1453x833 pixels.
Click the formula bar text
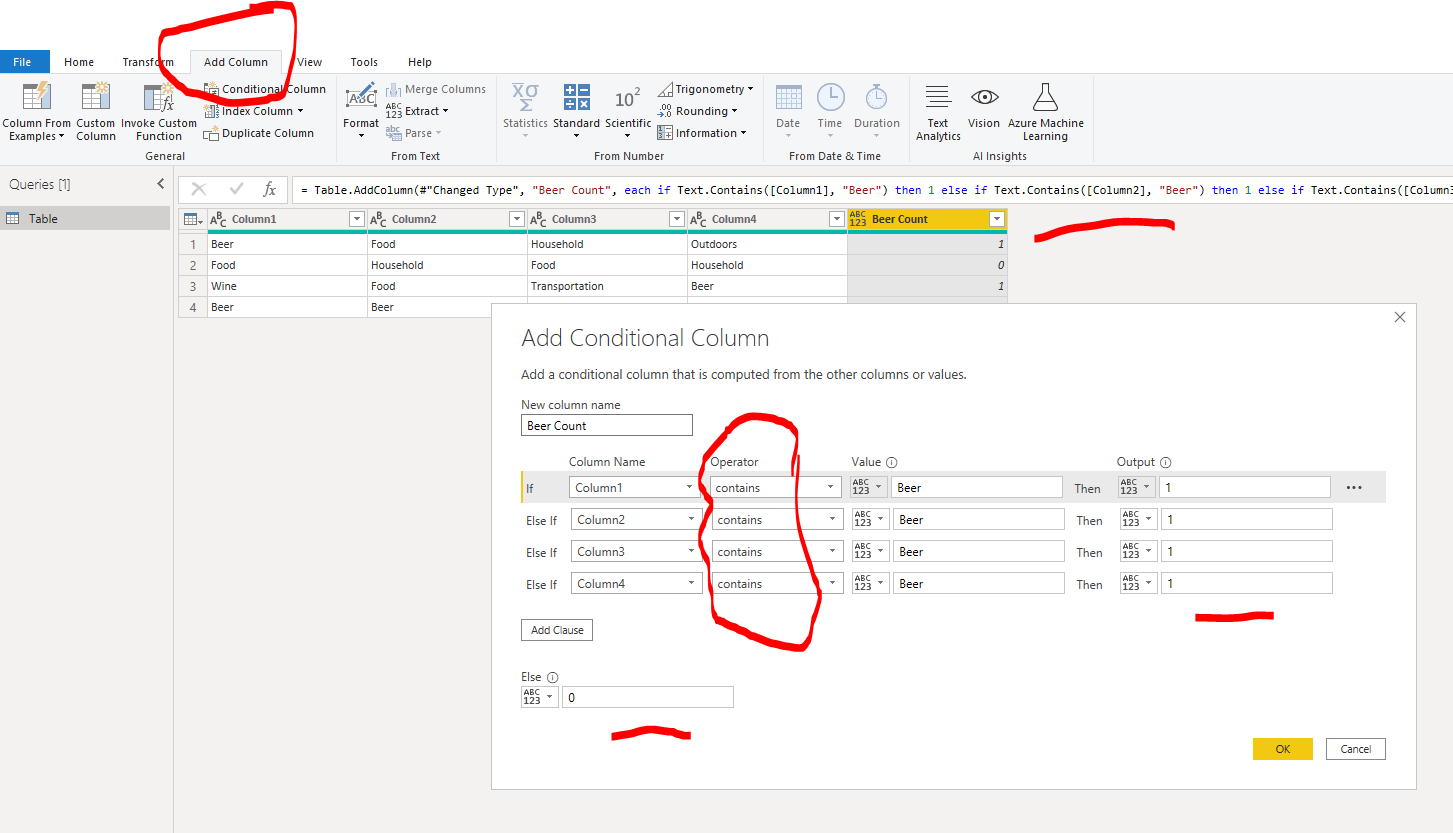click(875, 190)
